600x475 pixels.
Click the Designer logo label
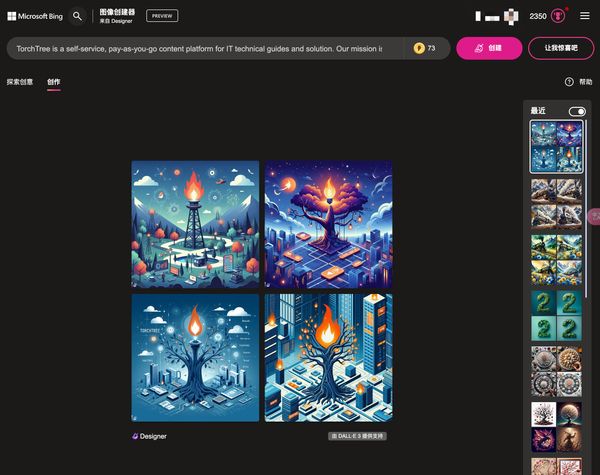click(149, 436)
